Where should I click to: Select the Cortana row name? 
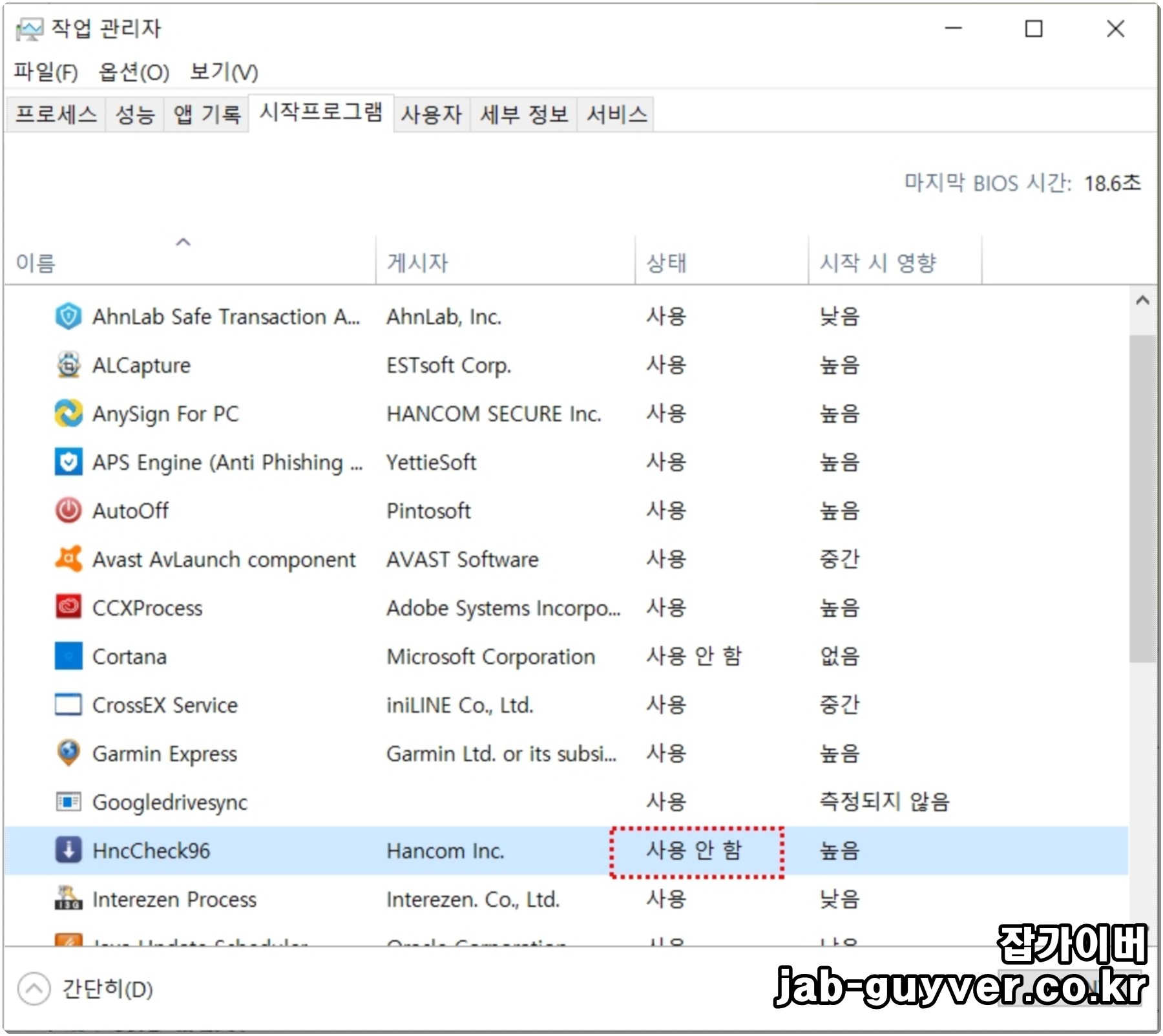(129, 656)
